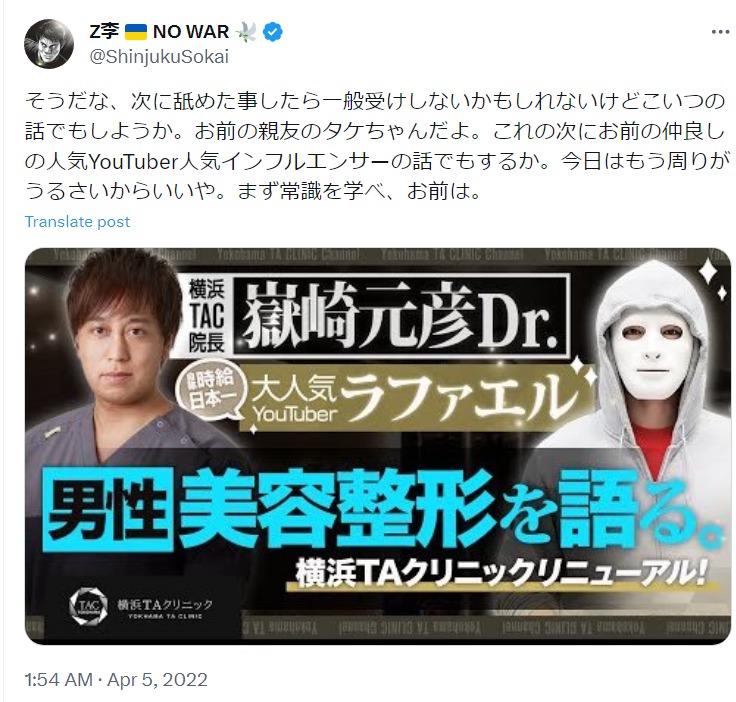Click the tweet body text starting そうだな
736x702 pixels.
(x=378, y=146)
